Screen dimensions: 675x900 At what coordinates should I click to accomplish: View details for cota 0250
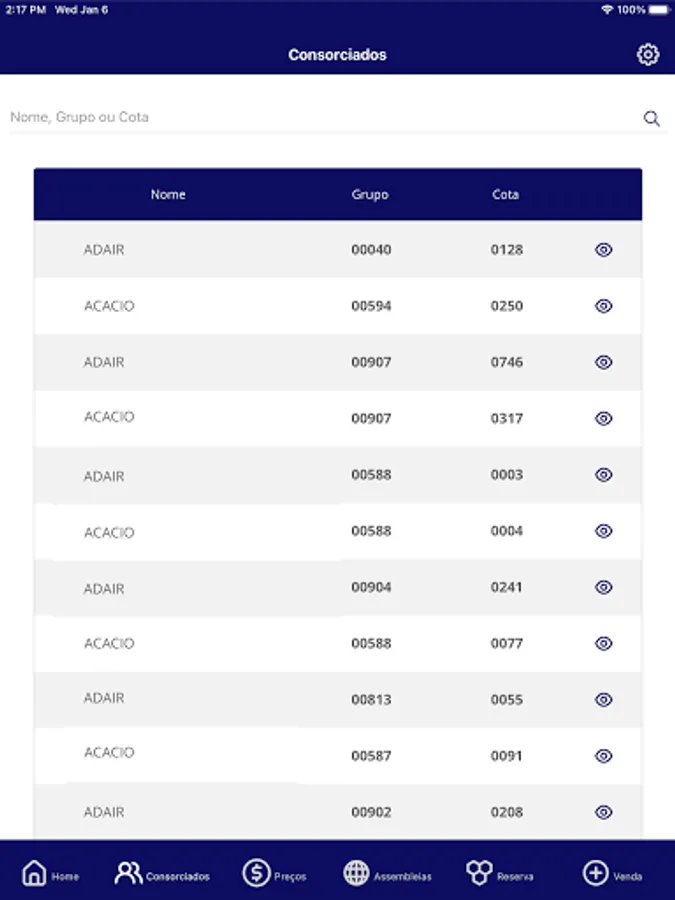click(x=603, y=306)
